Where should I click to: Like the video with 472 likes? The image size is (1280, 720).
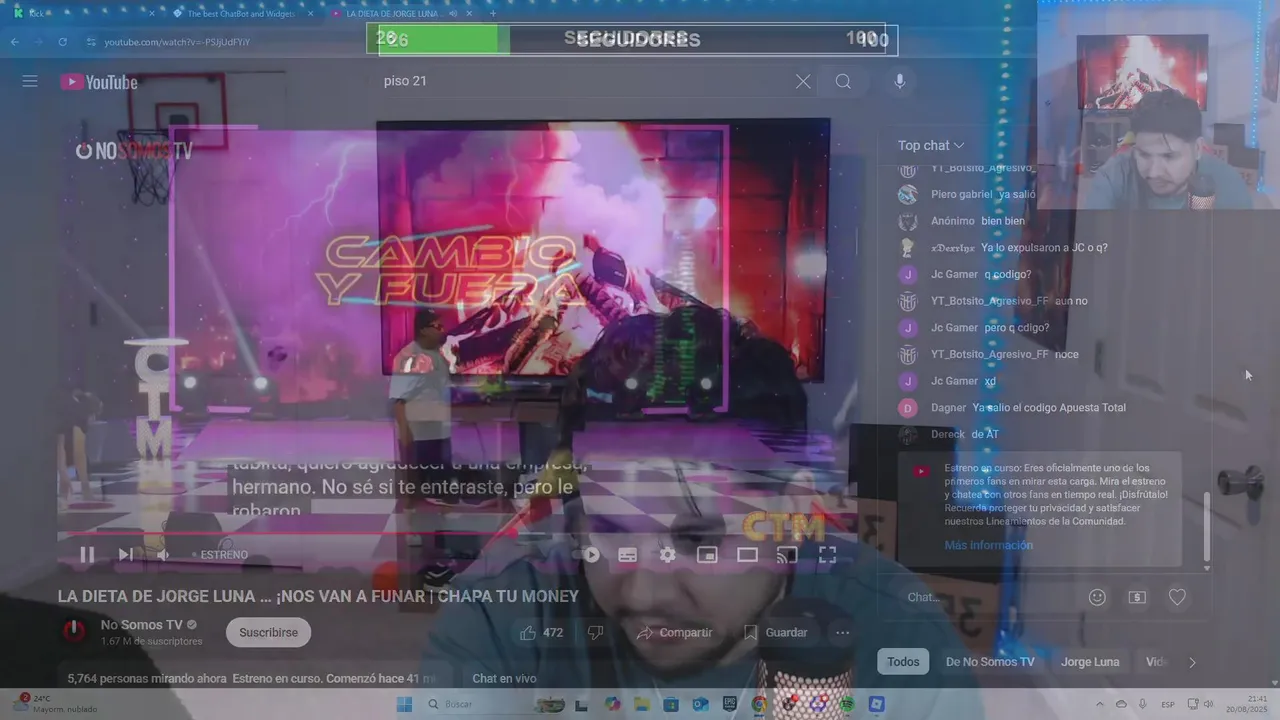click(541, 632)
